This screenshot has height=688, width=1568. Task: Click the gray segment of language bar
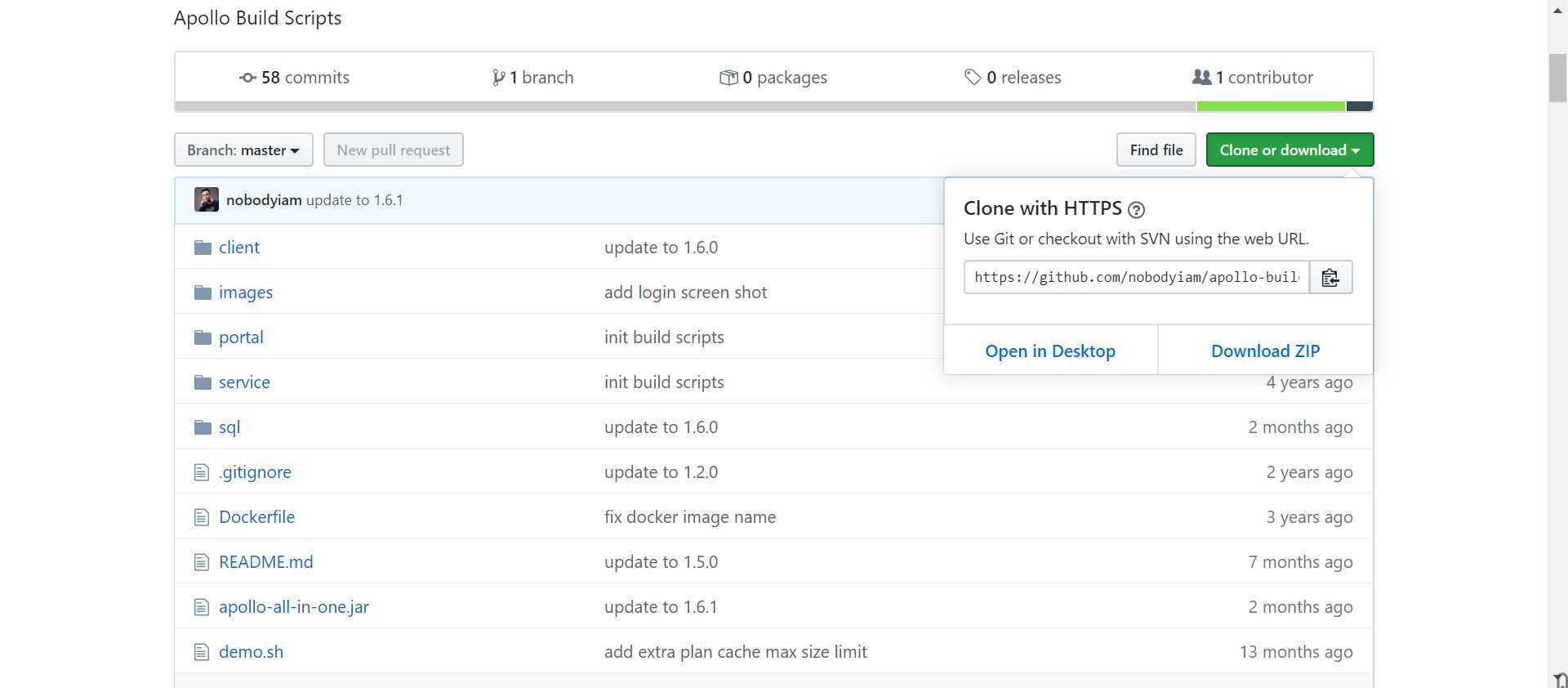pos(685,106)
